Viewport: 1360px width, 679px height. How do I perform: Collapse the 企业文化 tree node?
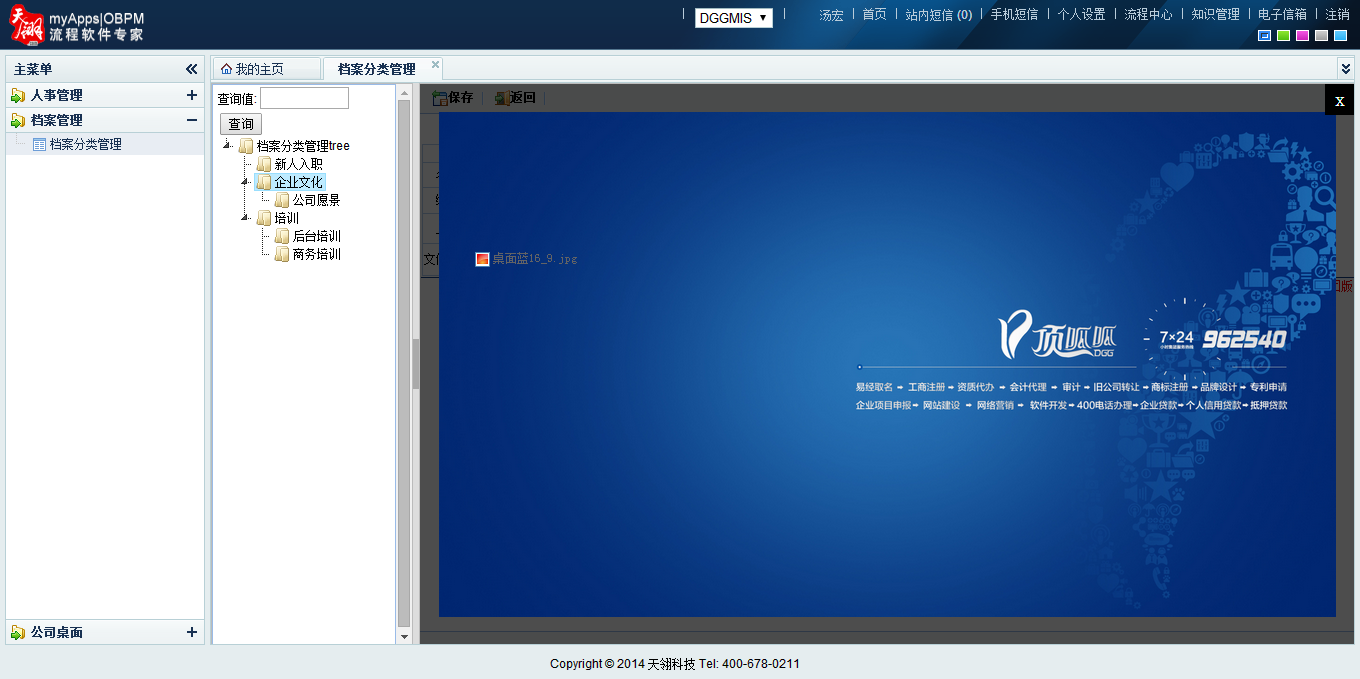coord(246,182)
